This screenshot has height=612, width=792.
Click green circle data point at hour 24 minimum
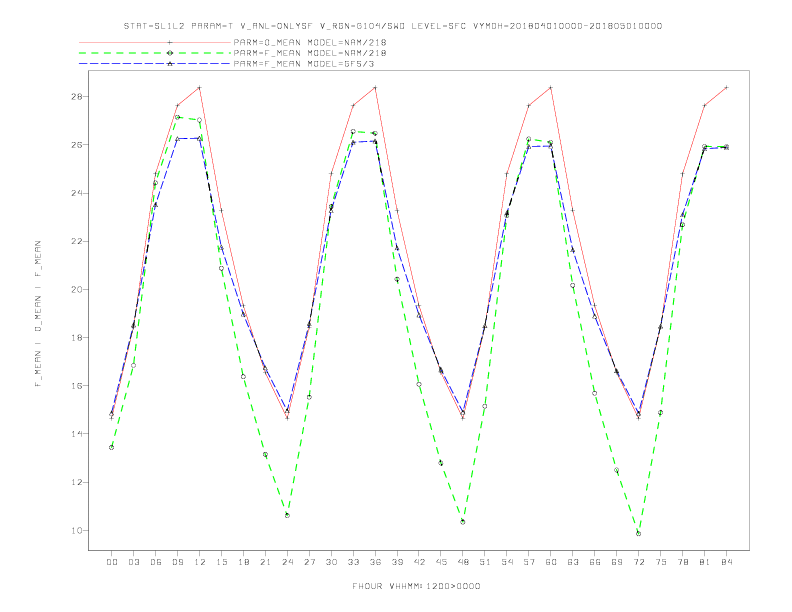(287, 516)
